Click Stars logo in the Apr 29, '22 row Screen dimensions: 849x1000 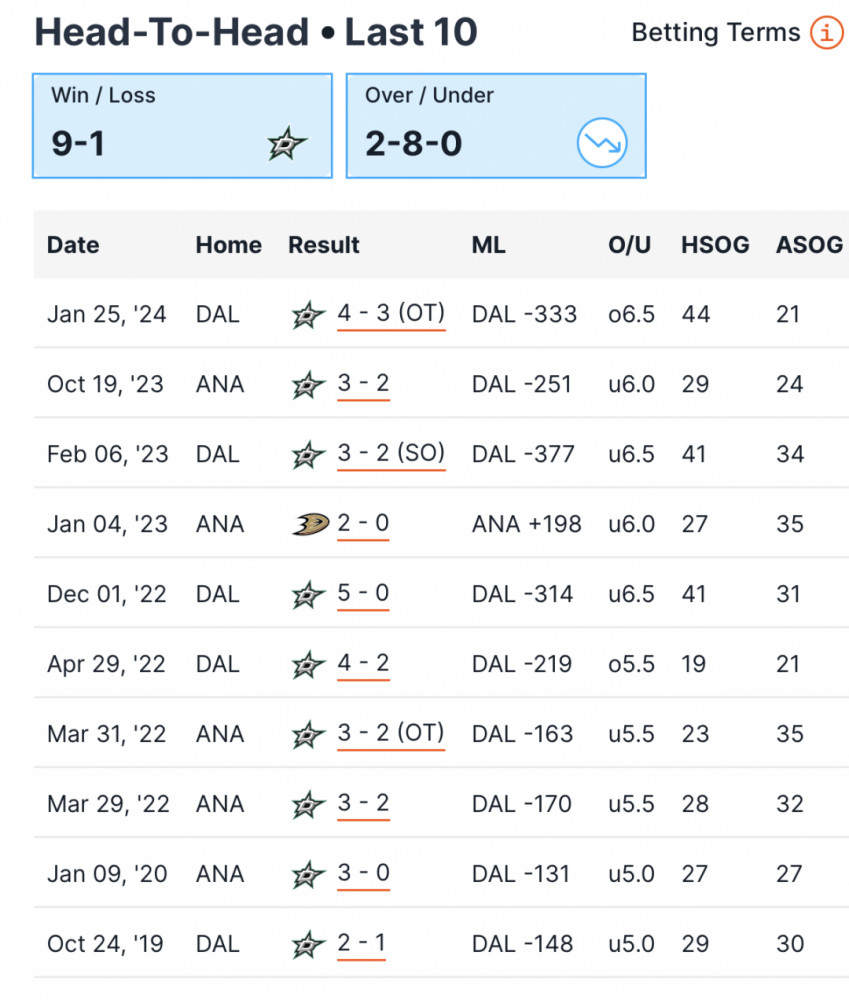309,665
